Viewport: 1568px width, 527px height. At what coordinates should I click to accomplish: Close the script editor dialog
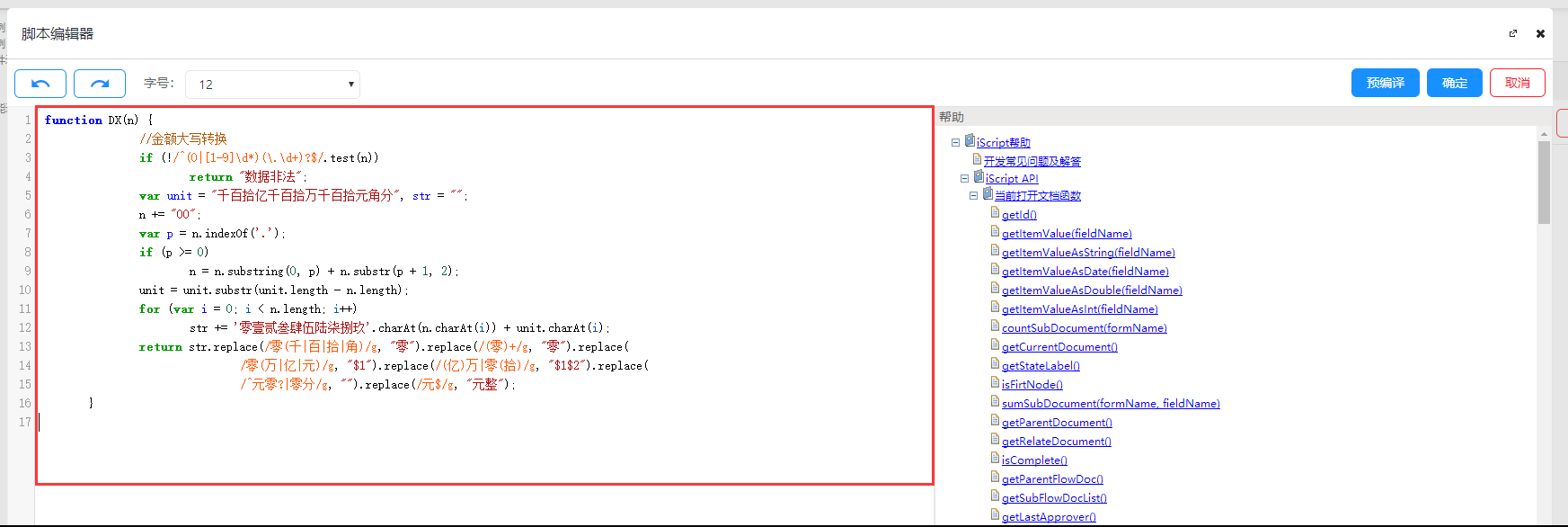[x=1540, y=33]
